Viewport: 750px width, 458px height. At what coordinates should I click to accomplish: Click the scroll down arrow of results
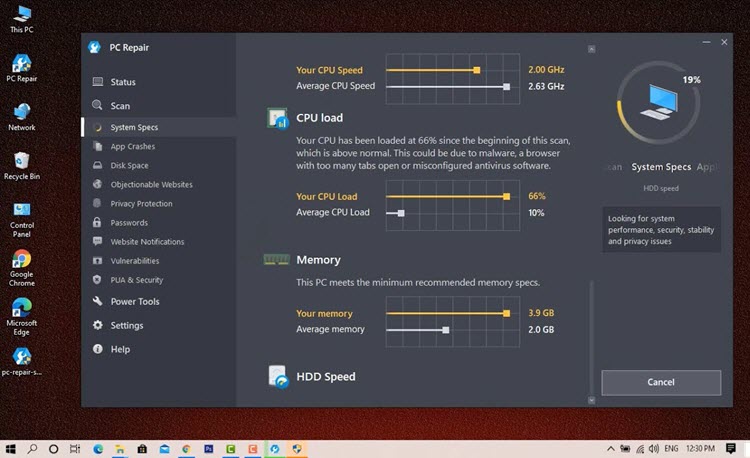click(x=592, y=400)
